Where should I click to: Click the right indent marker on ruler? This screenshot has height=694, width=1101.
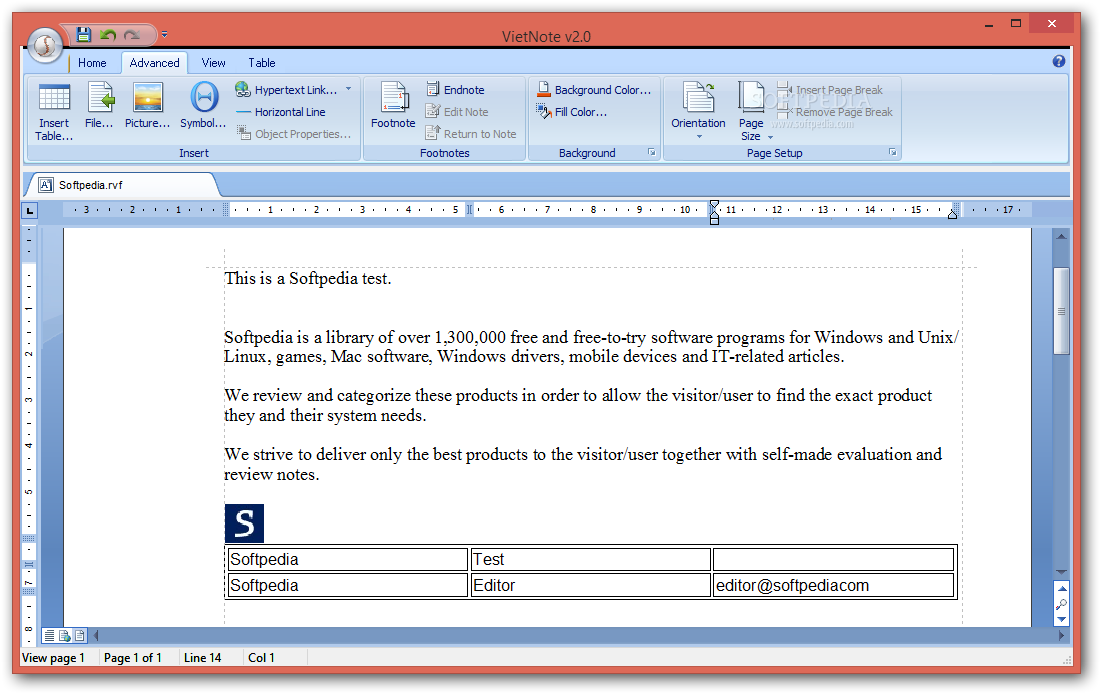(952, 213)
